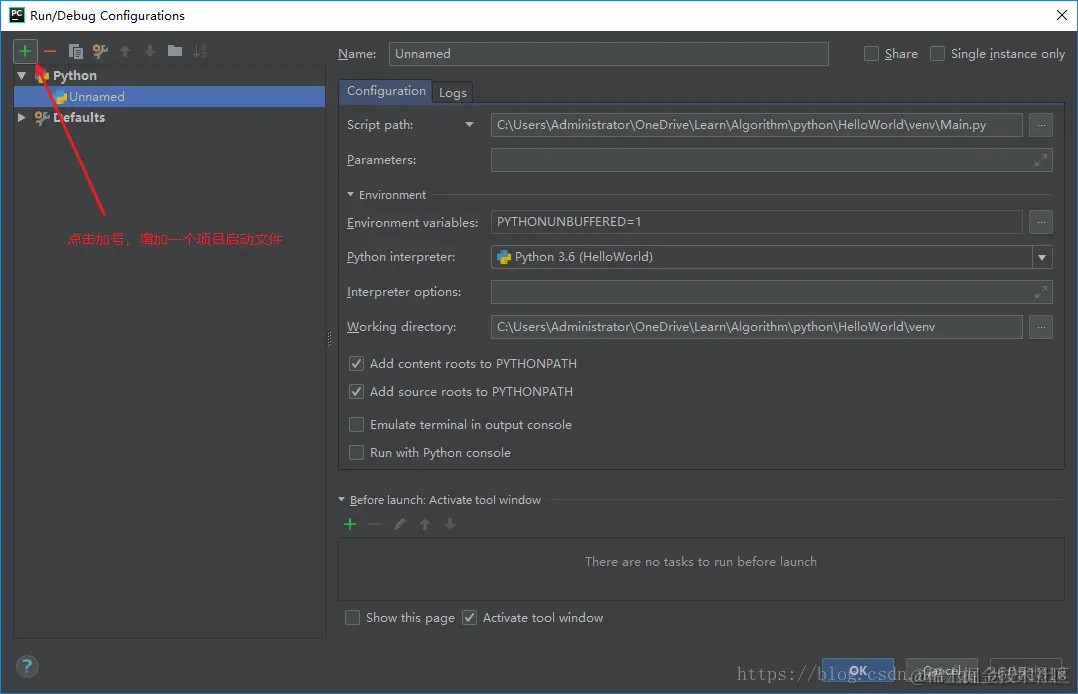Click the Sort Configurations icon
Image resolution: width=1078 pixels, height=694 pixels.
click(x=199, y=51)
